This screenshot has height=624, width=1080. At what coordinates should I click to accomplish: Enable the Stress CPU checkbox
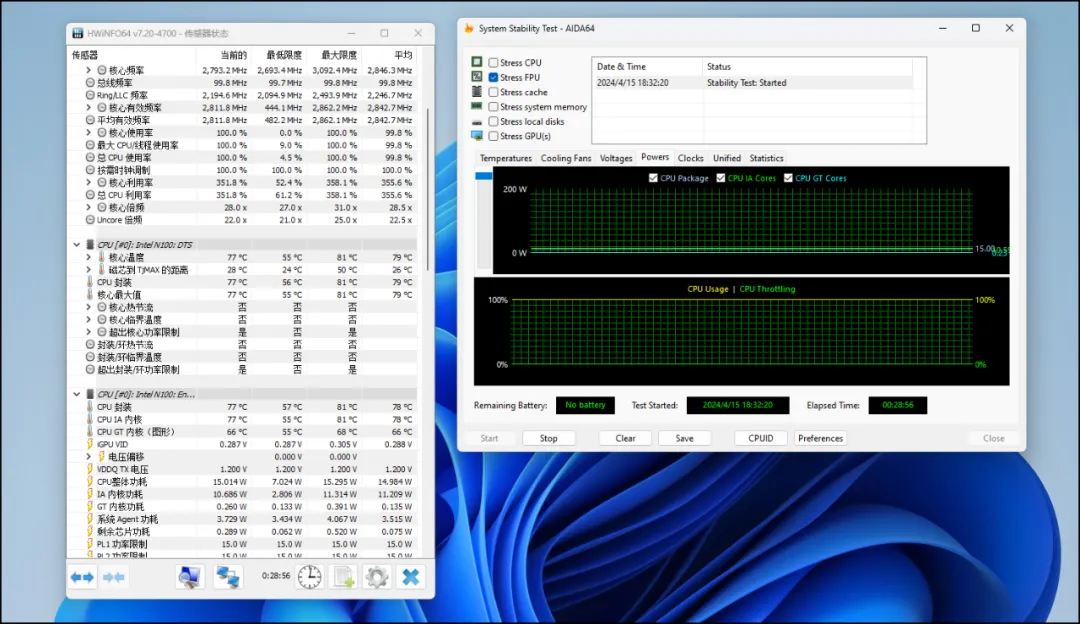(493, 63)
